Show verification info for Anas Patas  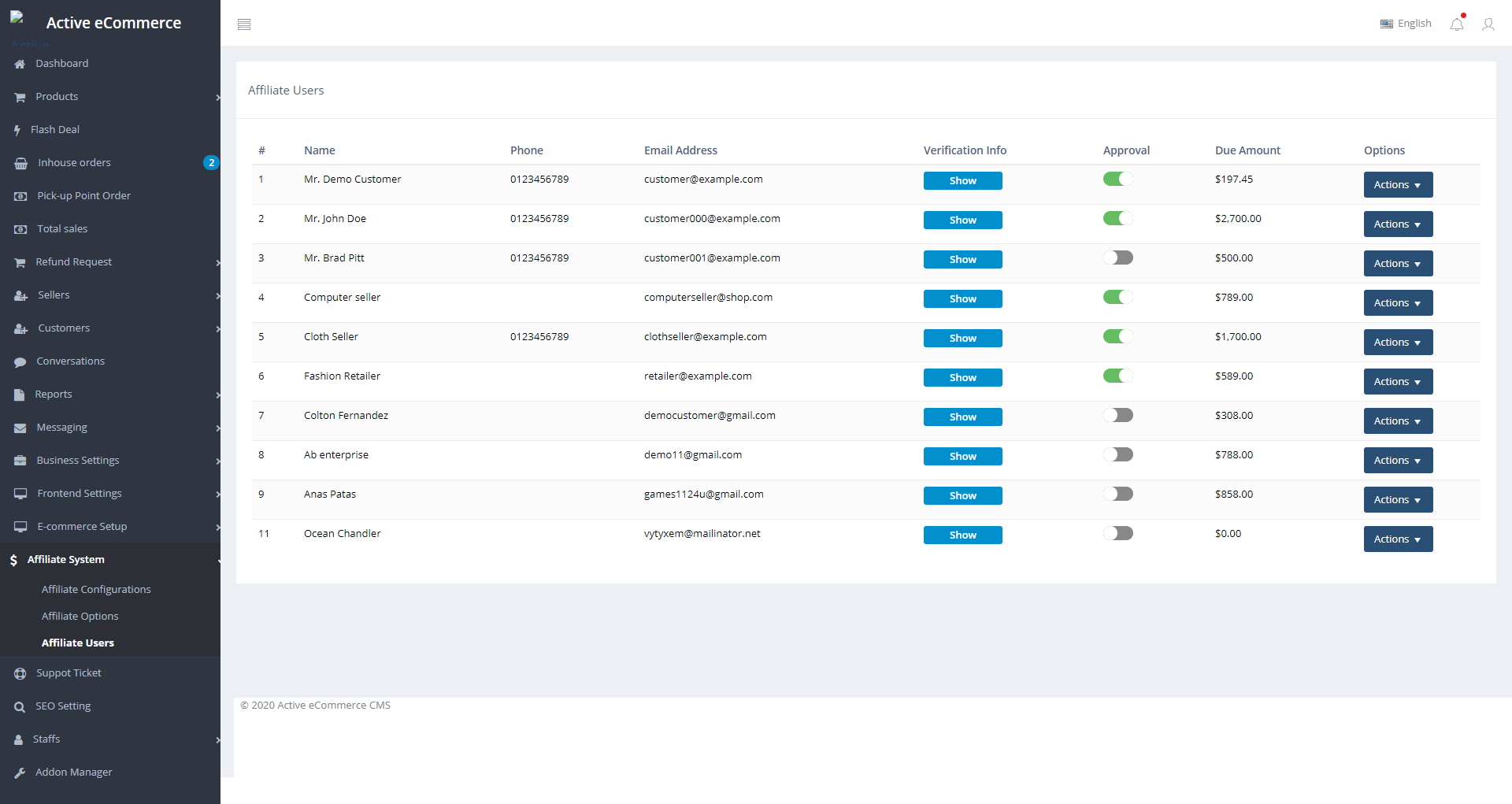click(962, 495)
